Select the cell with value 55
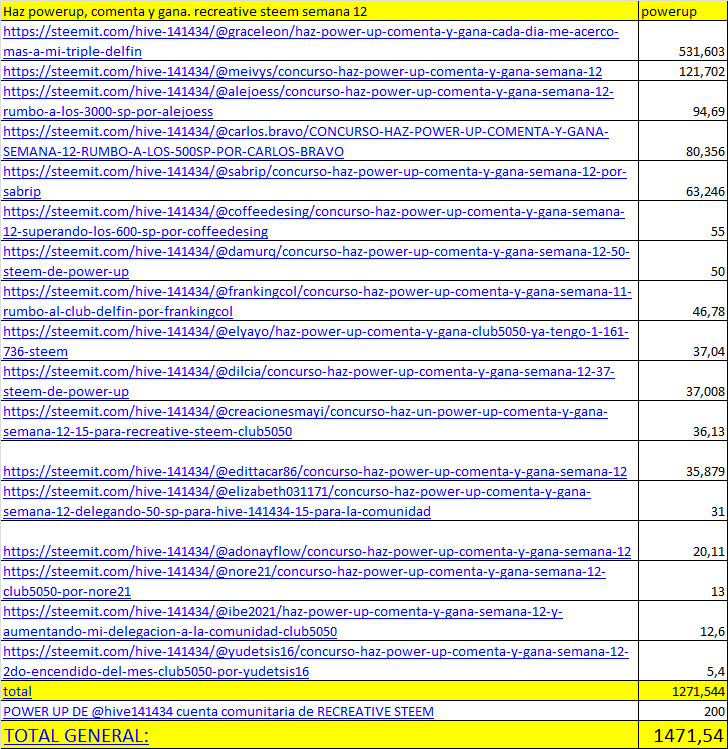The width and height of the screenshot is (728, 749). [683, 222]
